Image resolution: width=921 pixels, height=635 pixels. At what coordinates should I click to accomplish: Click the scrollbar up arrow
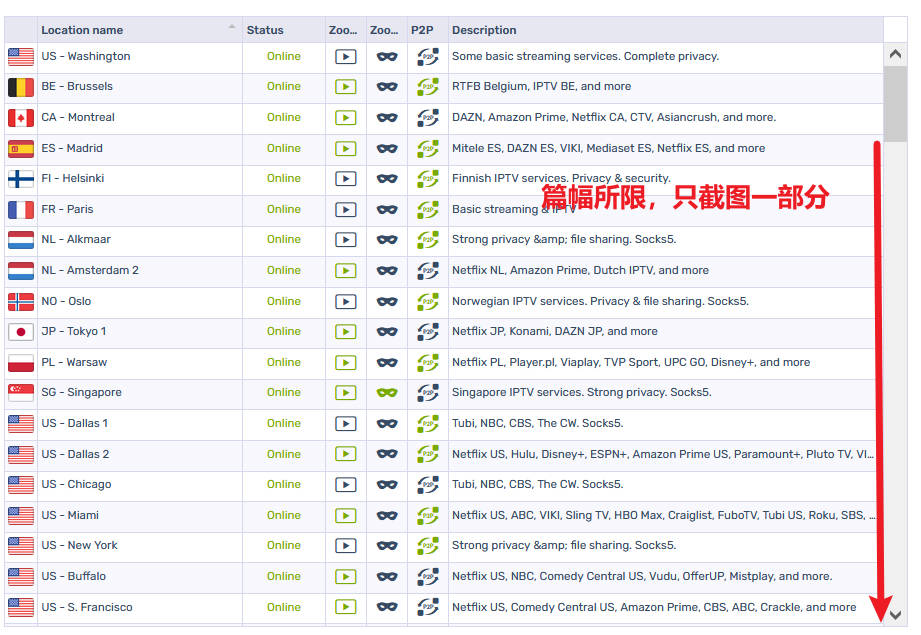896,54
